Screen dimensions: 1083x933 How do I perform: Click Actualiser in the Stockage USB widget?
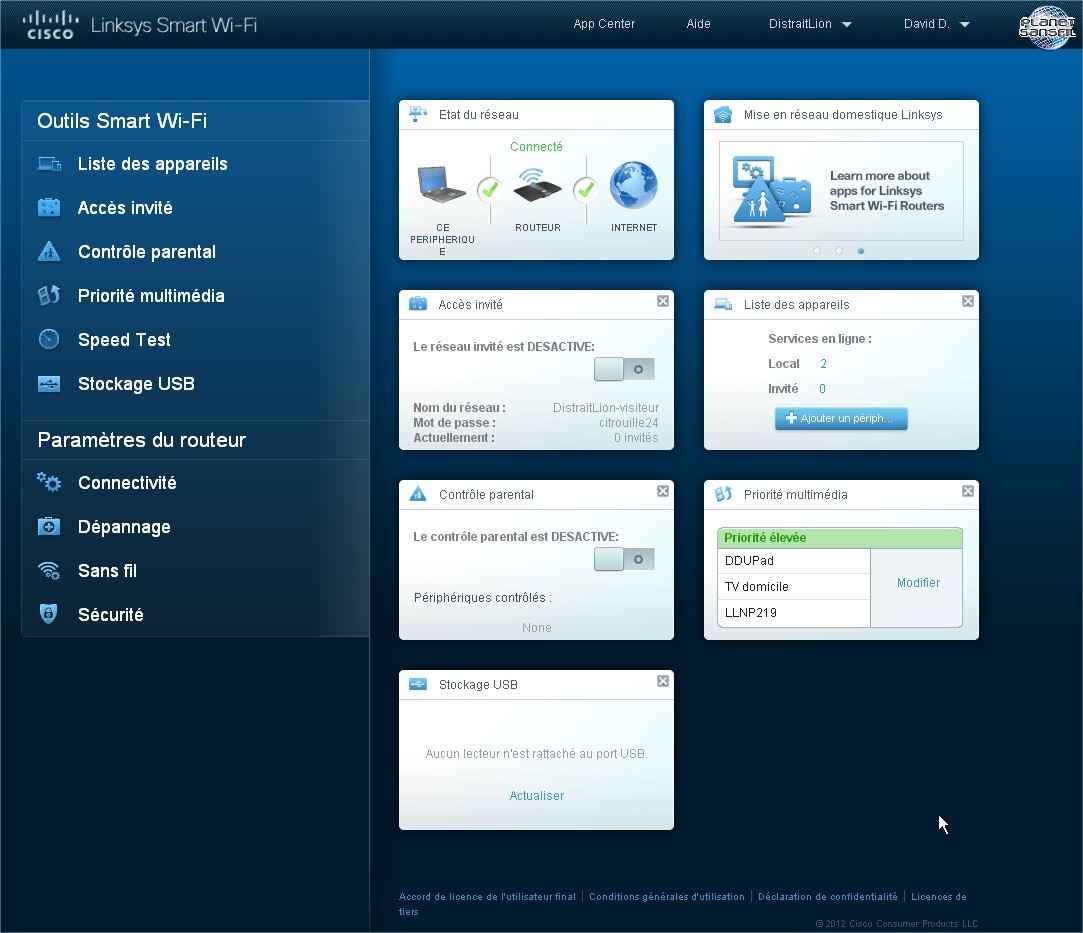pos(537,796)
